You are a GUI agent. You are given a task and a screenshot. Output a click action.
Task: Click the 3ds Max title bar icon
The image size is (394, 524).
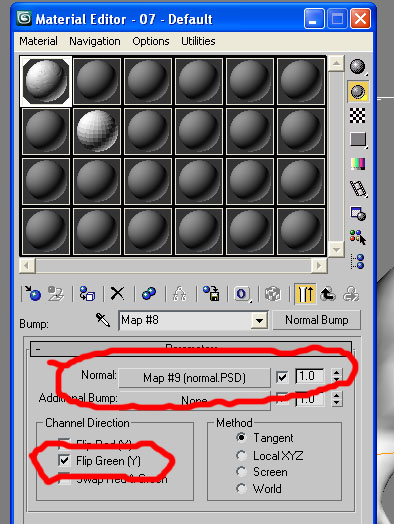click(24, 18)
